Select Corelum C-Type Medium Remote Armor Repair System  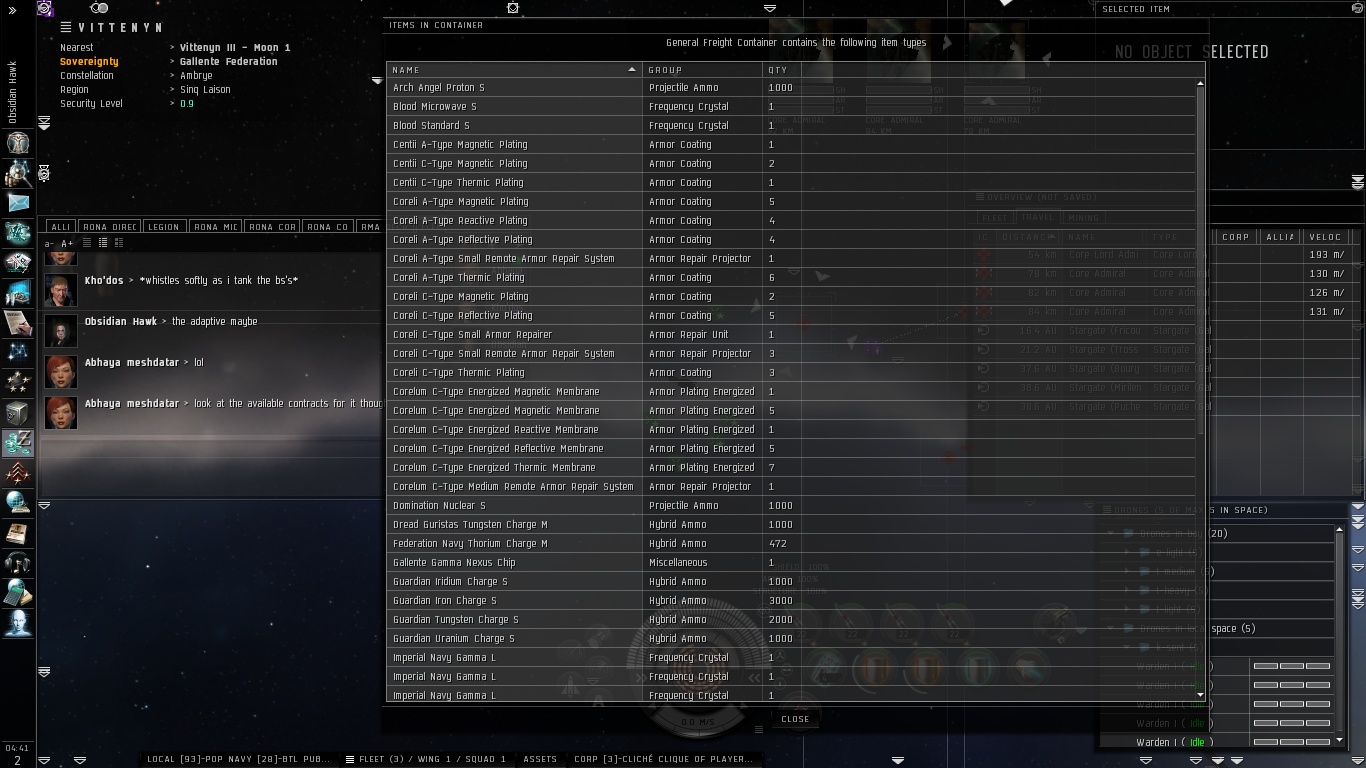point(791,487)
